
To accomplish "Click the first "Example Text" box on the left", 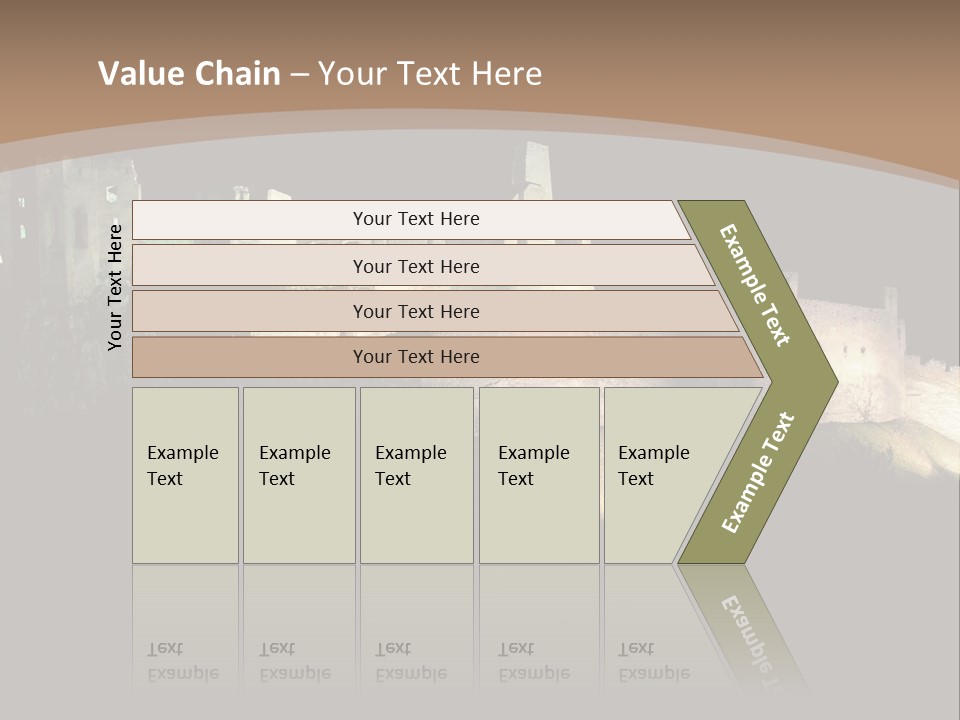I will (185, 474).
